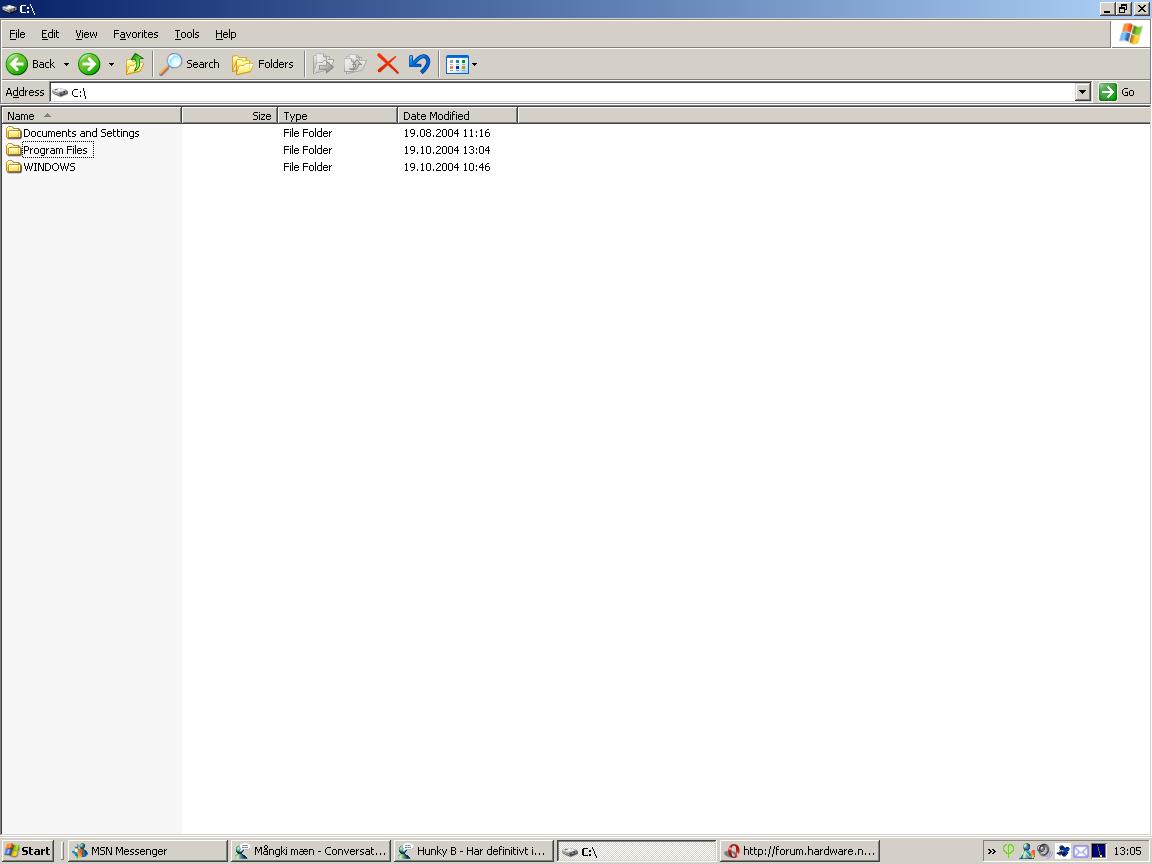
Task: Click the Move To toolbar icon
Action: [323, 64]
